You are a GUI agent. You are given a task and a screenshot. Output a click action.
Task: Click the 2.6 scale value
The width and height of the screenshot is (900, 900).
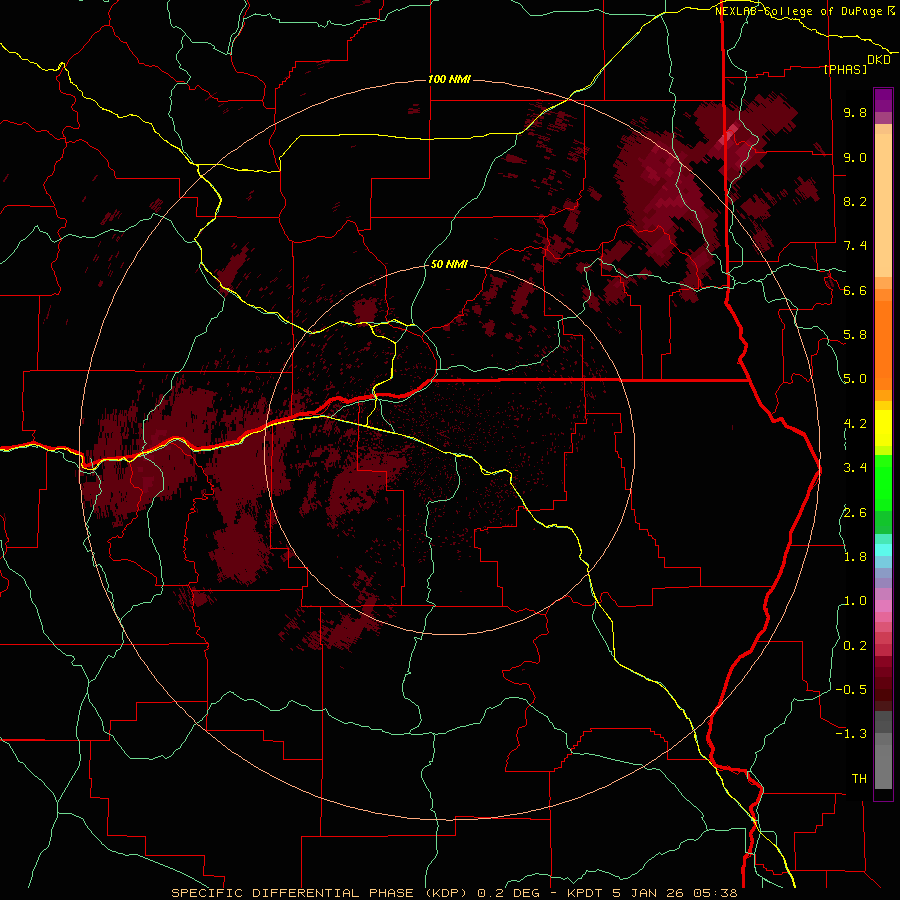855,513
